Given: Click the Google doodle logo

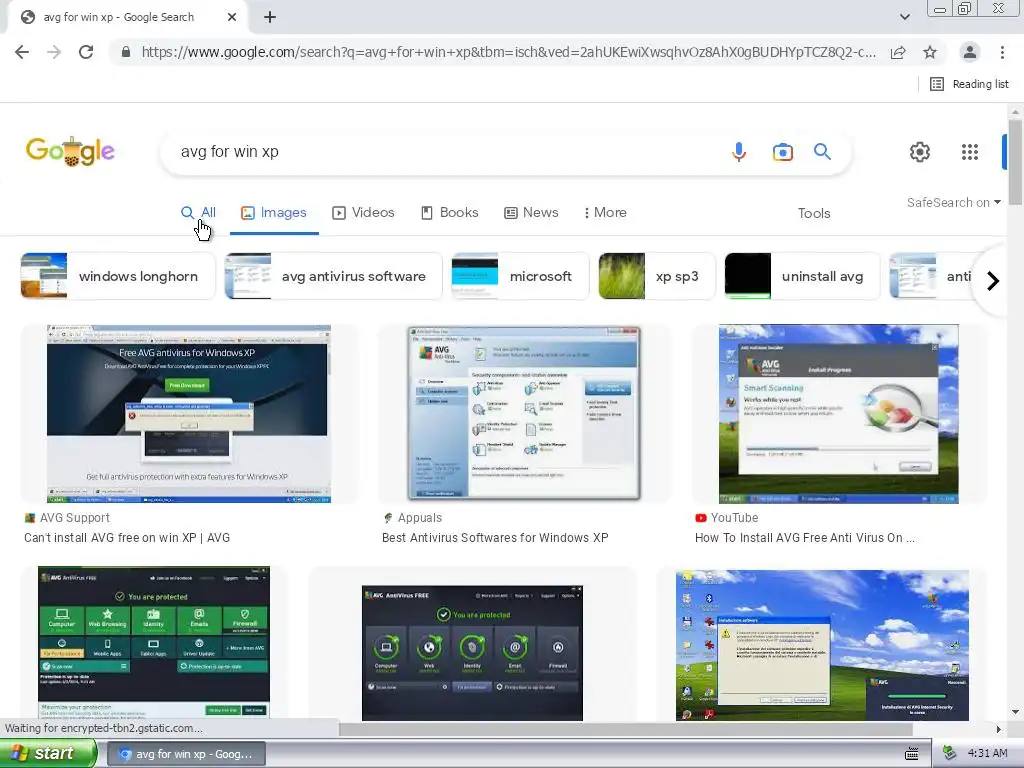Looking at the screenshot, I should (x=70, y=152).
